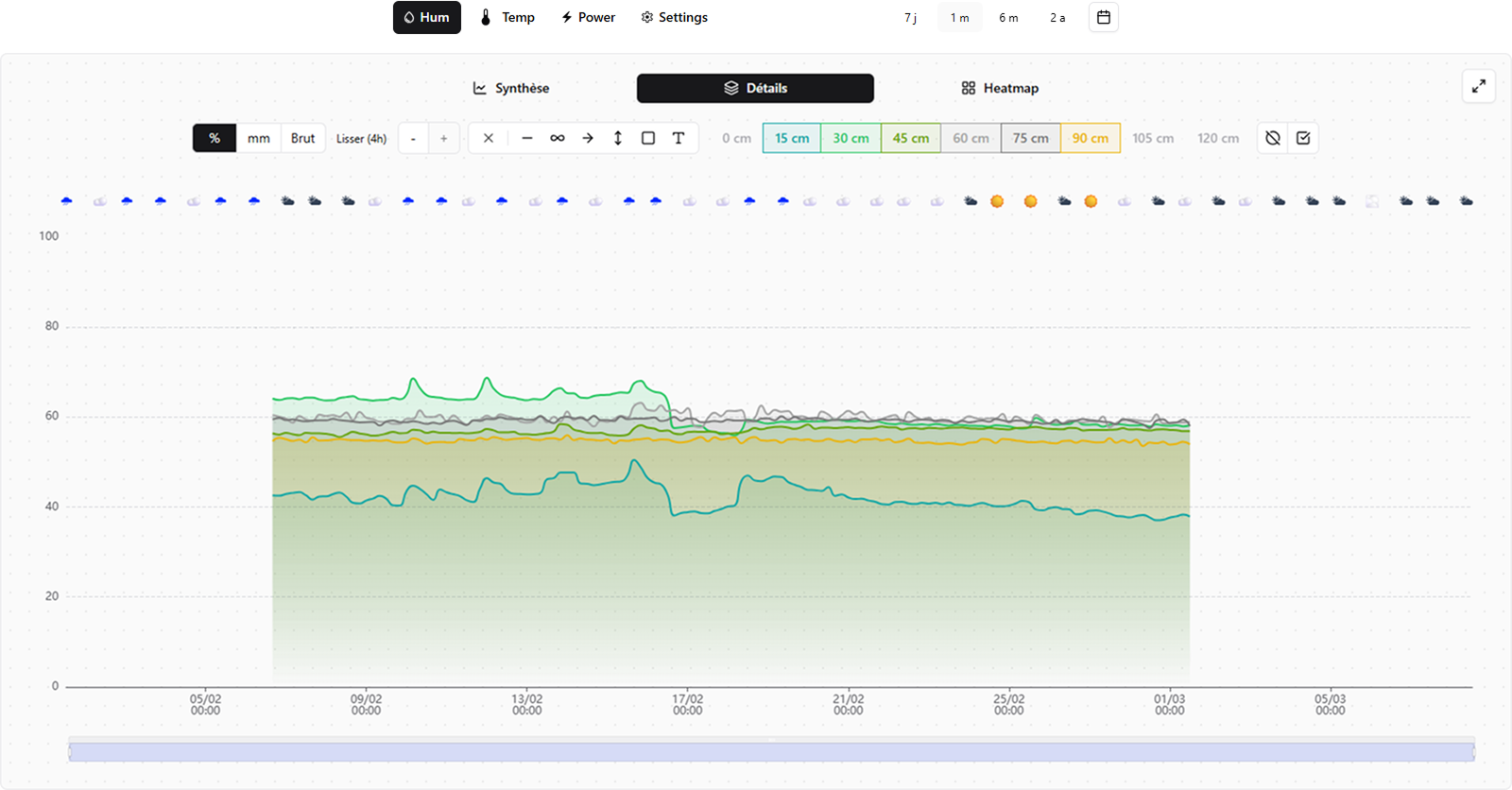Enable the 0 cm depth series
The width and height of the screenshot is (1512, 790).
736,138
